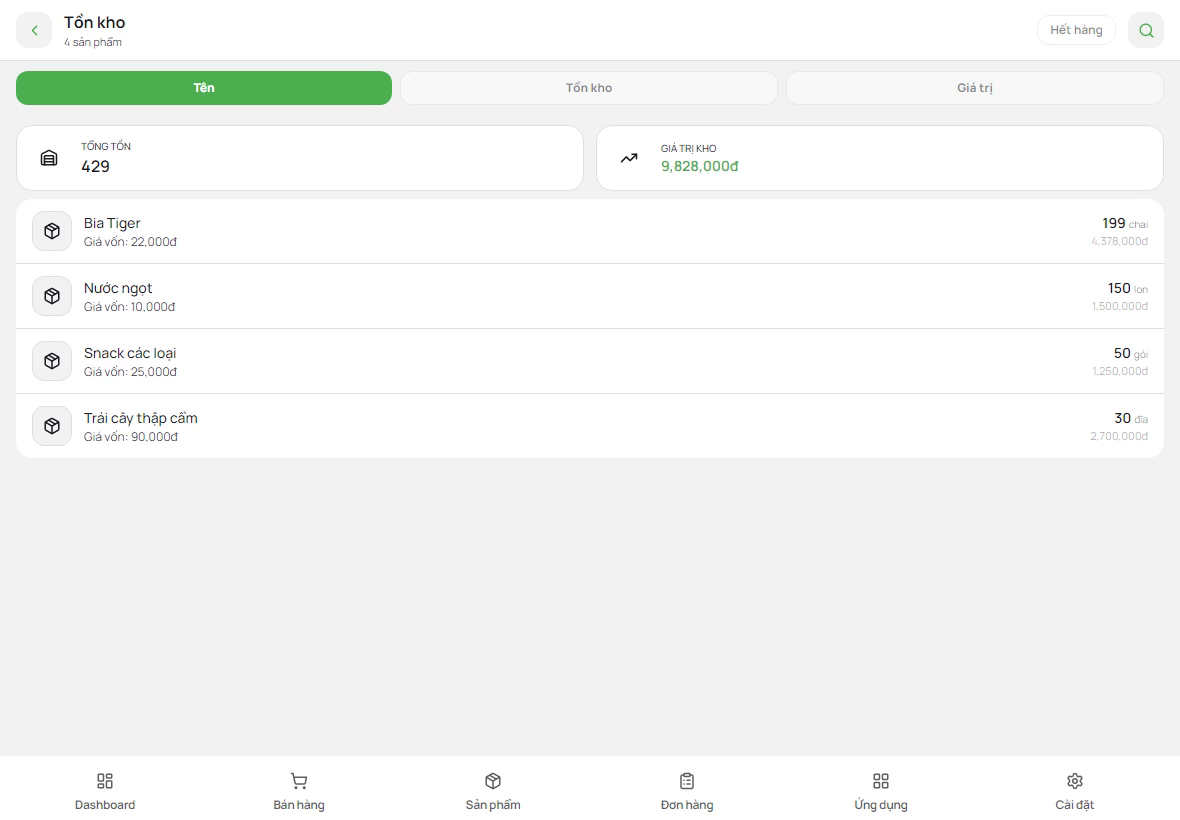Click the 4,378,000đ stock value
The height and width of the screenshot is (820, 1180).
(x=1120, y=241)
